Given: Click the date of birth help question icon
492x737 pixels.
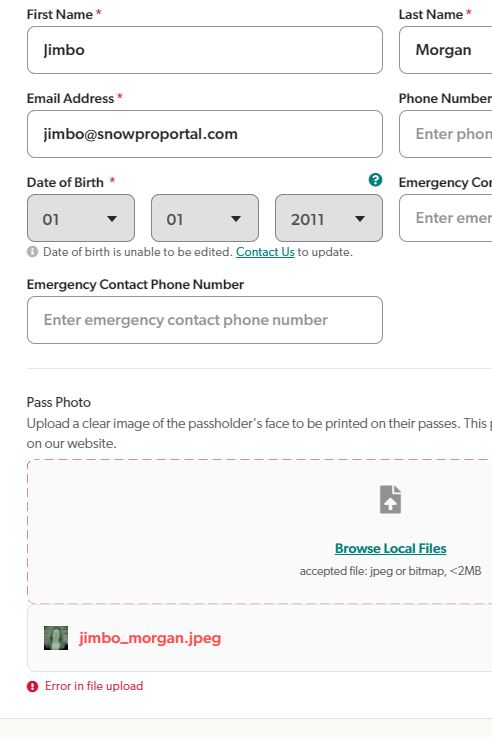Looking at the screenshot, I should click(x=375, y=180).
